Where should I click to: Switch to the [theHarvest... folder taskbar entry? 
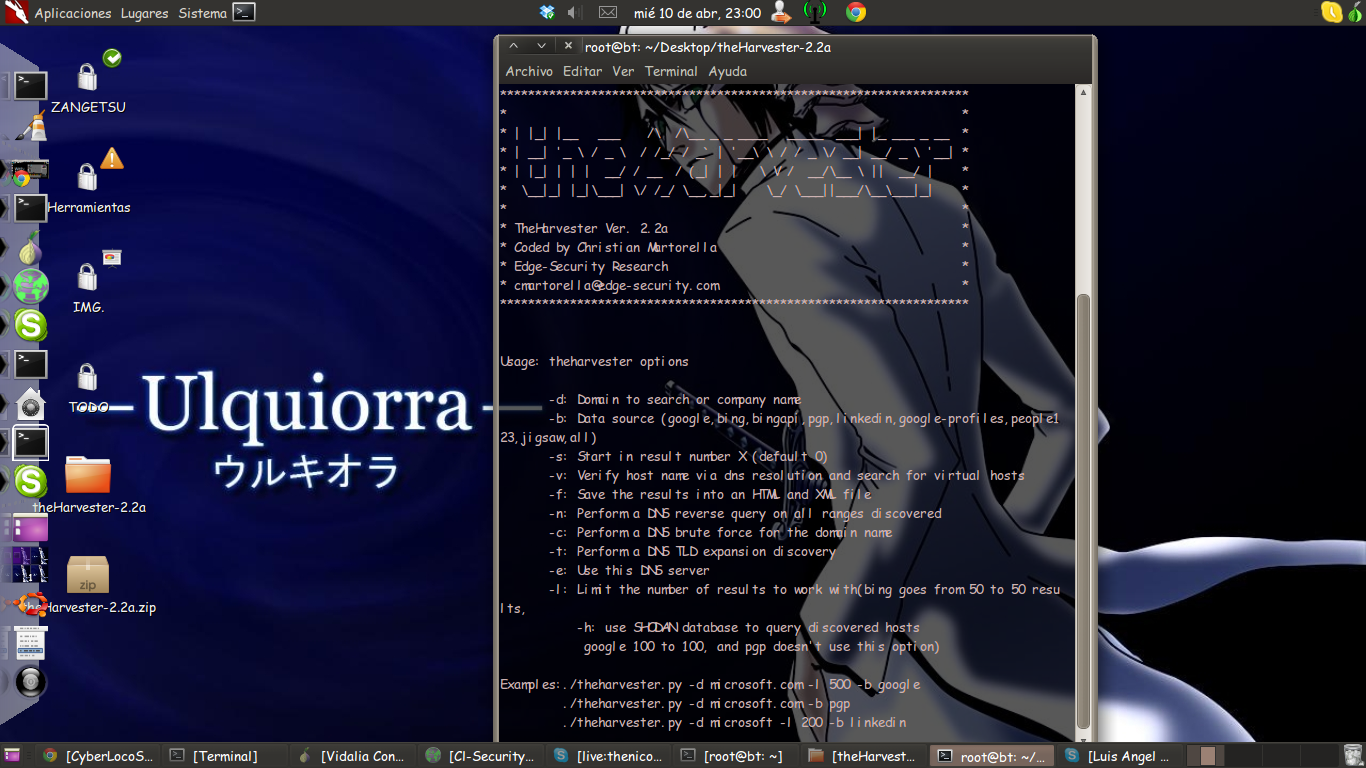click(862, 756)
